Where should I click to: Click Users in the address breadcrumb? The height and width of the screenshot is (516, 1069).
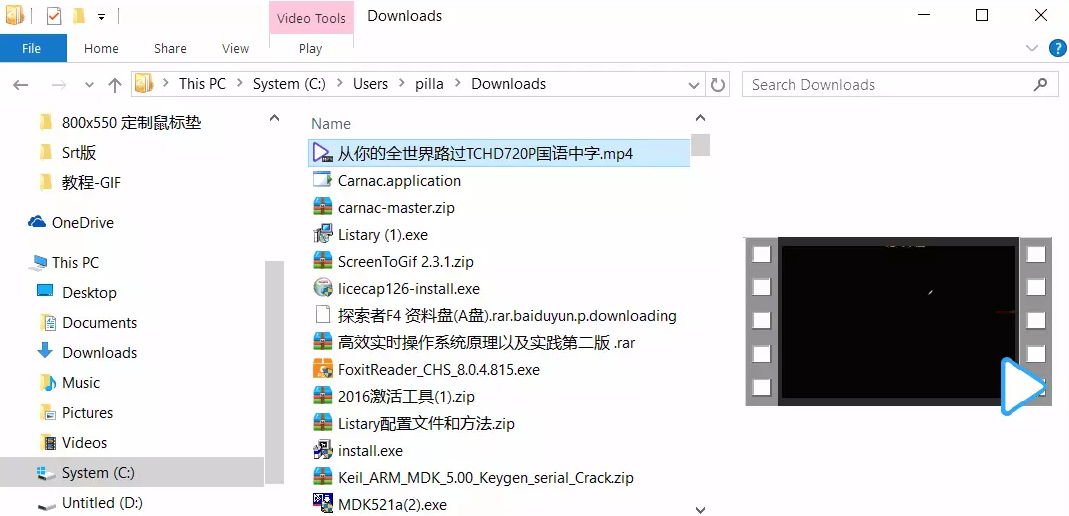pos(370,84)
